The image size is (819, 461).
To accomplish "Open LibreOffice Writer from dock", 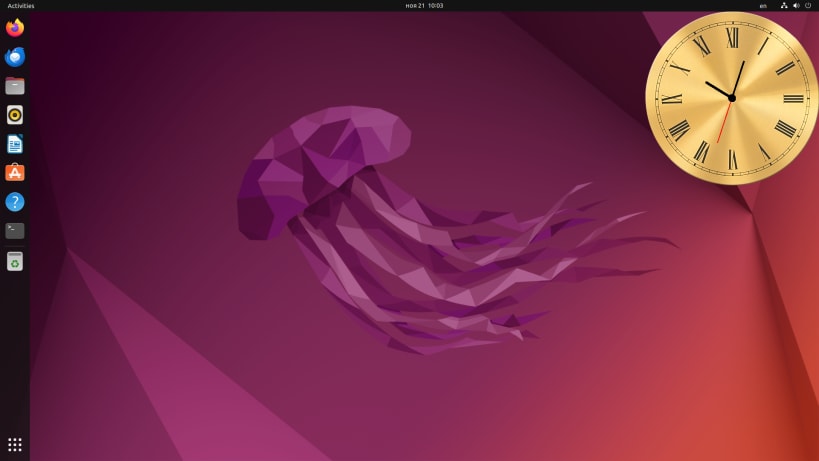I will click(x=15, y=144).
